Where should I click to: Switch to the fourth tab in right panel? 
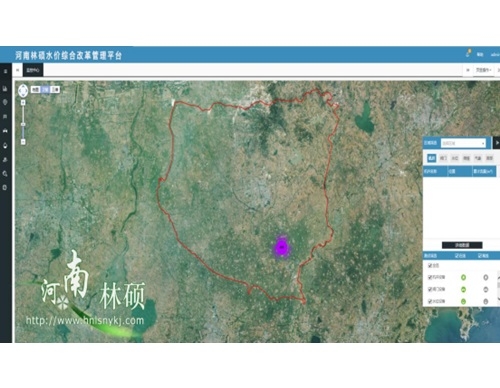click(x=466, y=158)
